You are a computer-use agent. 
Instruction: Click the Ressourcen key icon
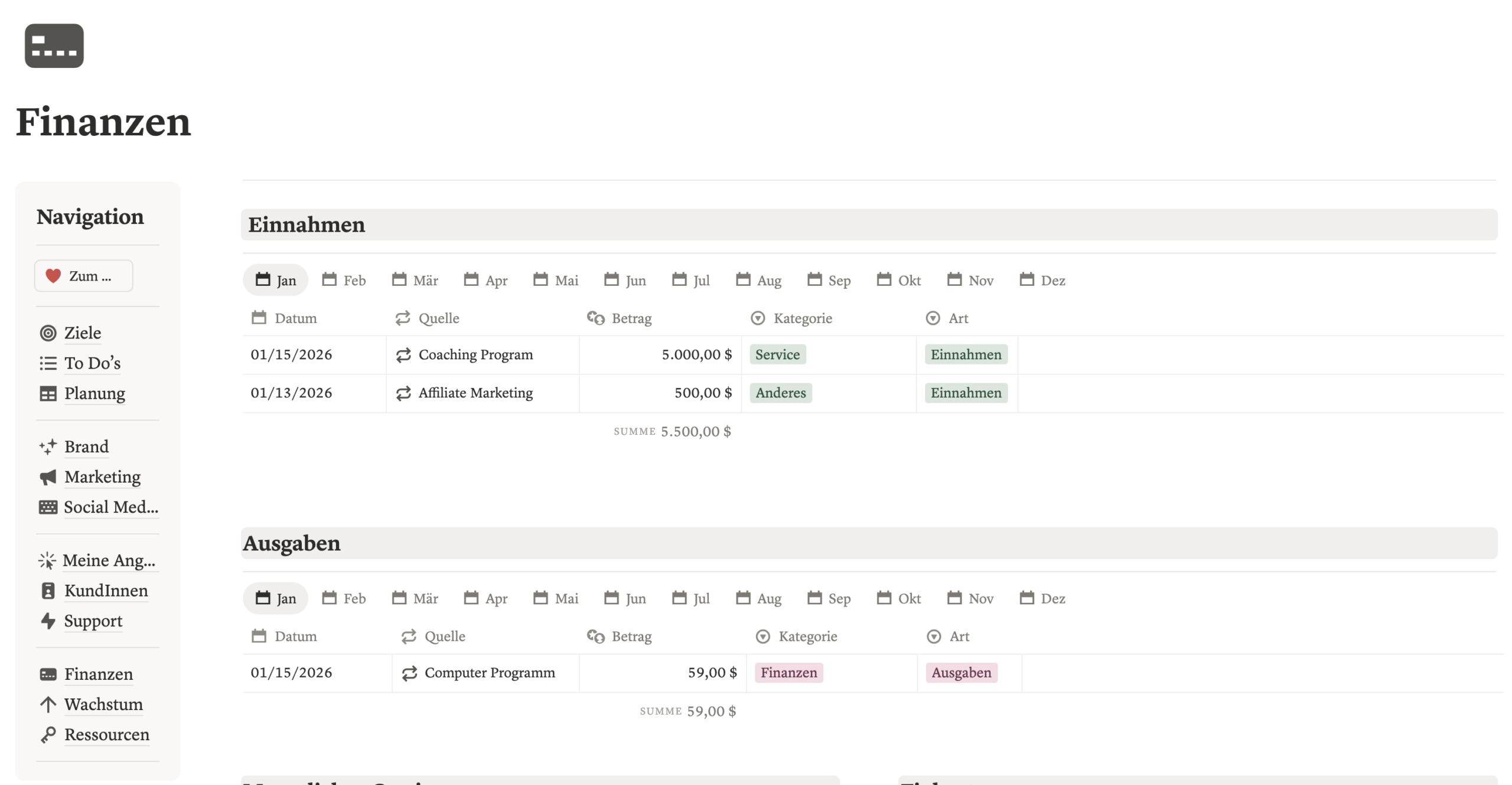pyautogui.click(x=48, y=734)
